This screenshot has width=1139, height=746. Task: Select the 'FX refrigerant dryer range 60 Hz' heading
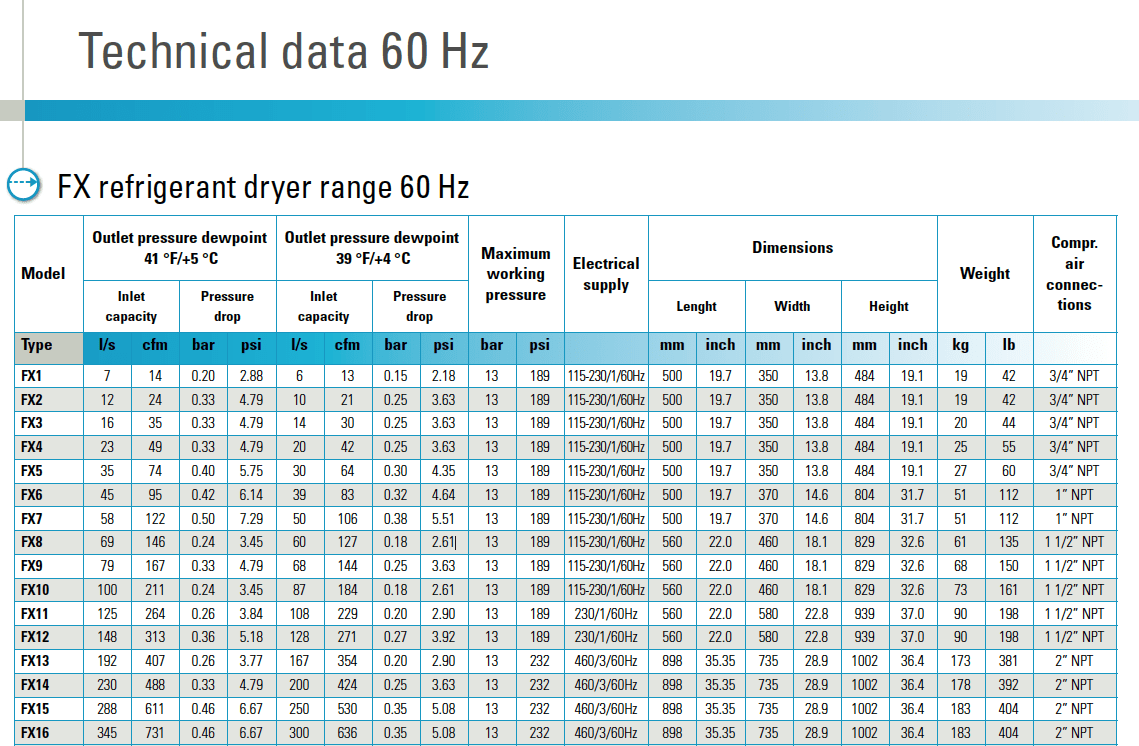pos(263,187)
